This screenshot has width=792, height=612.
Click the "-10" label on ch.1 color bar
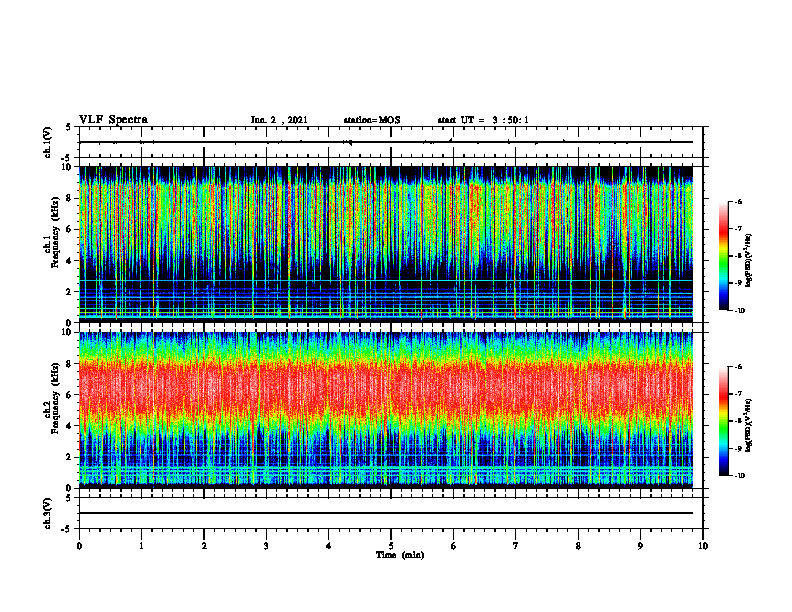pos(740,311)
